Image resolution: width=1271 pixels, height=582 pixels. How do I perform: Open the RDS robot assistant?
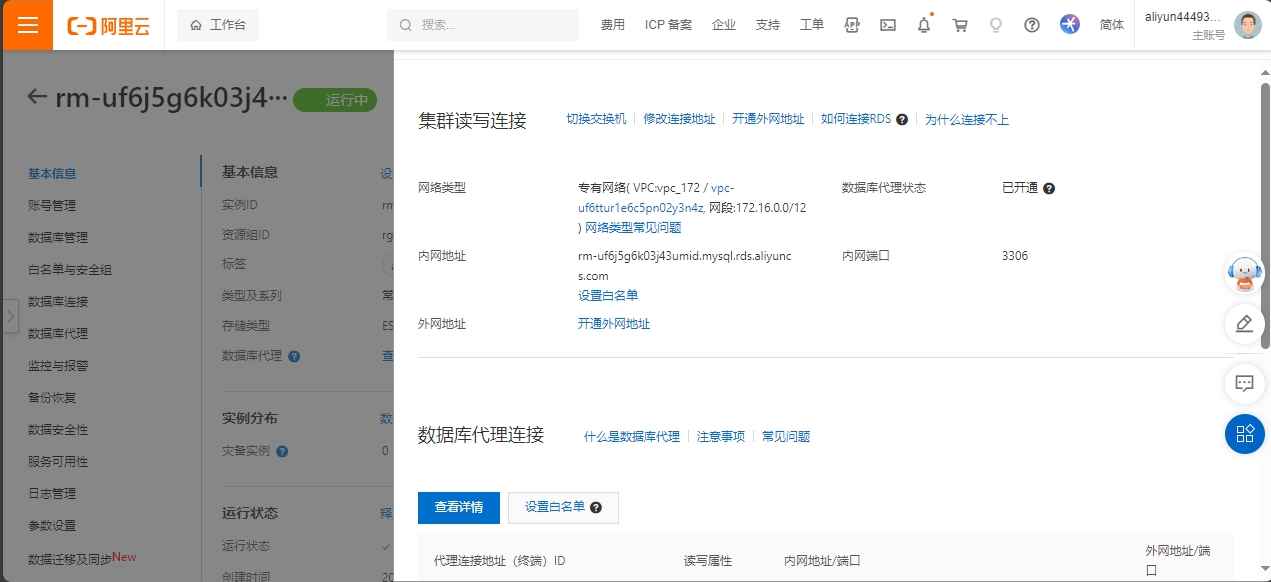click(1244, 274)
